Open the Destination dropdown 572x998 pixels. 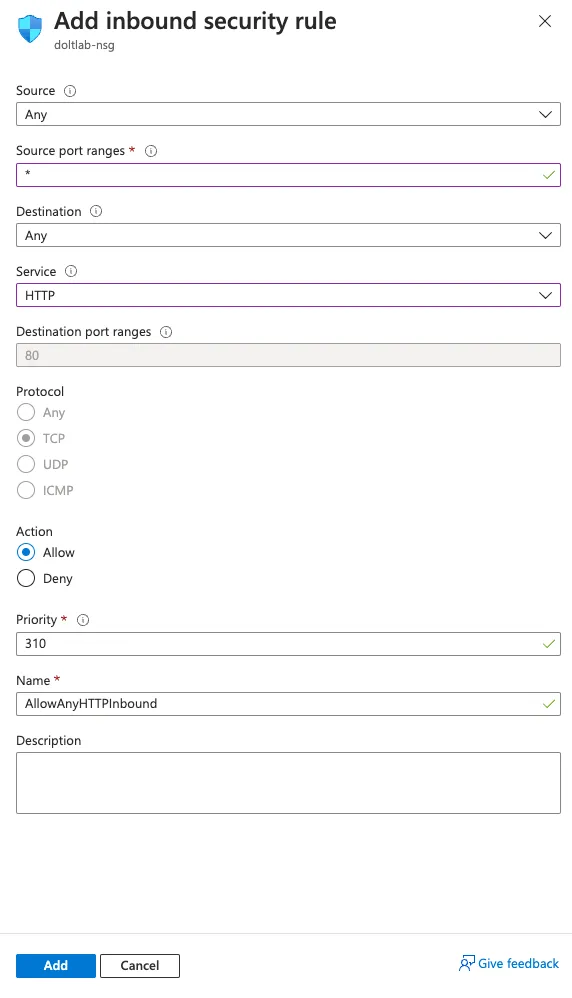[288, 235]
